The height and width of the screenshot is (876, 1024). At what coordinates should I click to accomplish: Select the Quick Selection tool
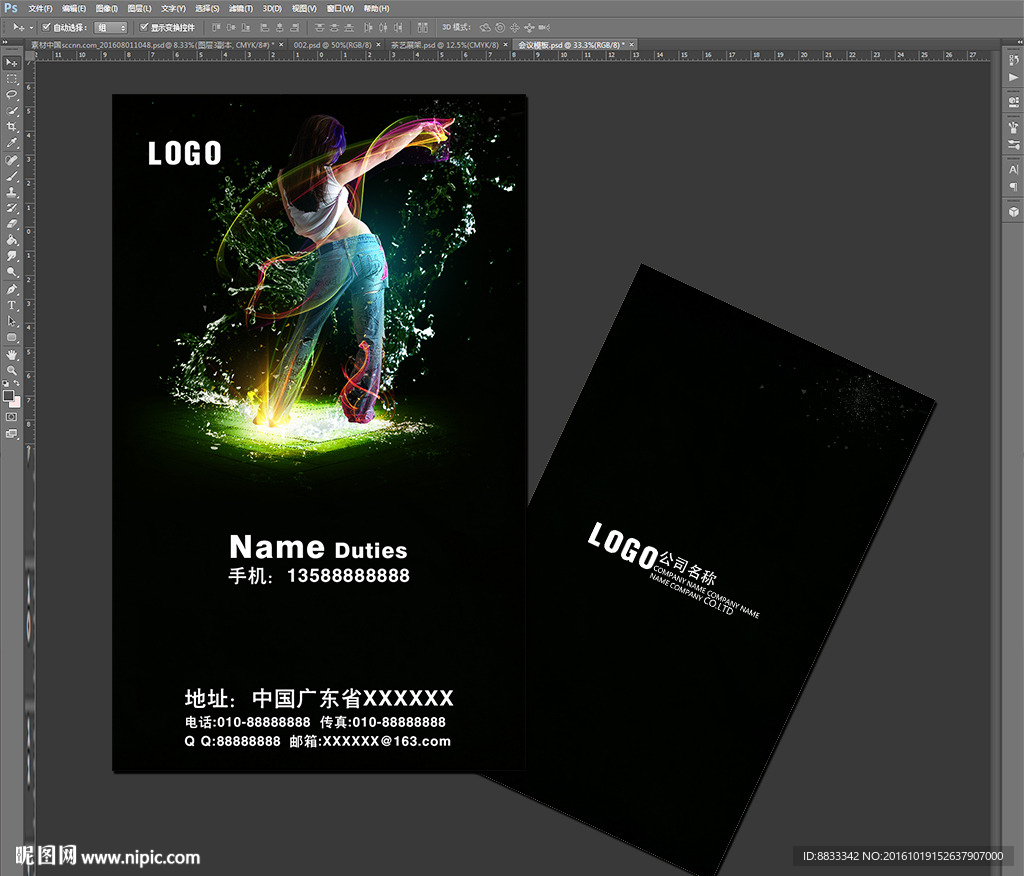pos(12,111)
